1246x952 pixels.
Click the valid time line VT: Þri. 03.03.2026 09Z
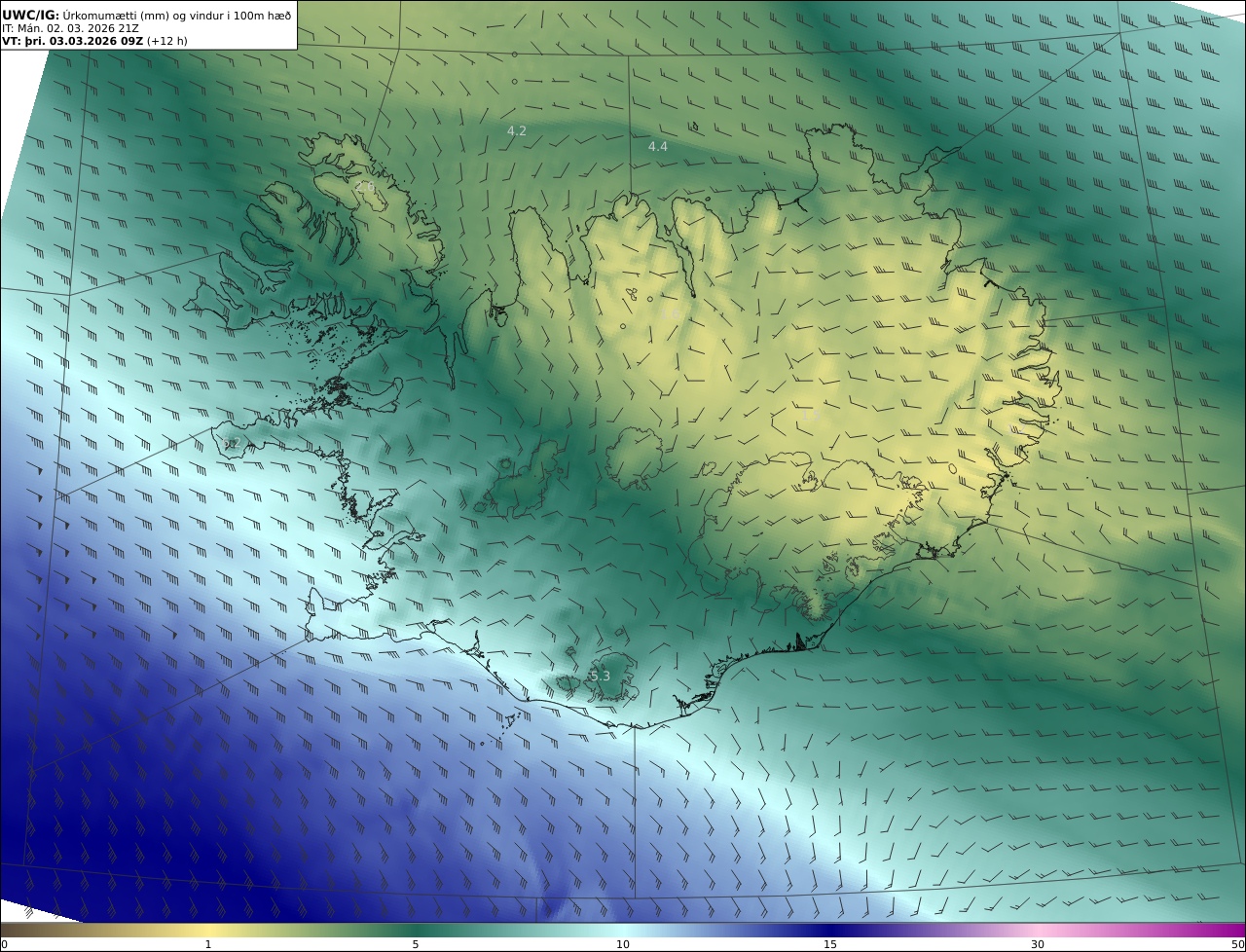click(94, 41)
